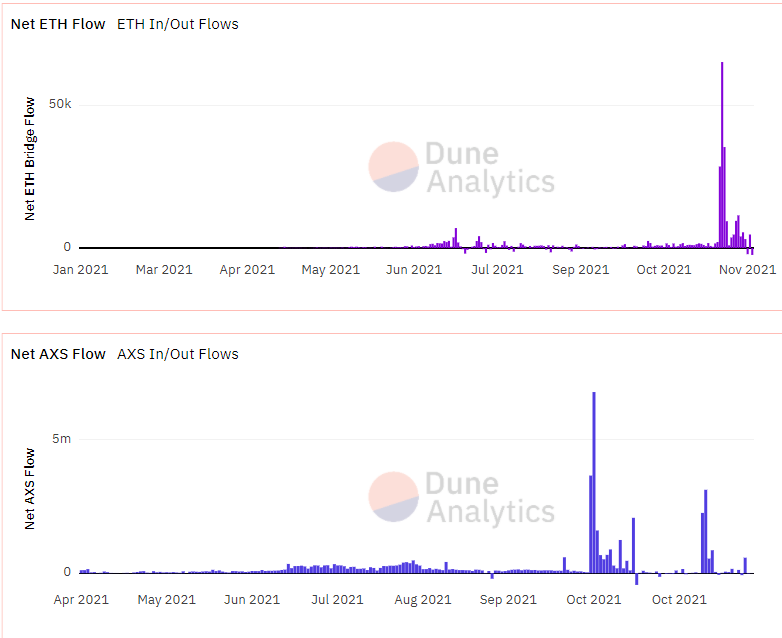This screenshot has width=782, height=638.
Task: Click the Dune logo in the ETH chart
Action: (x=393, y=167)
